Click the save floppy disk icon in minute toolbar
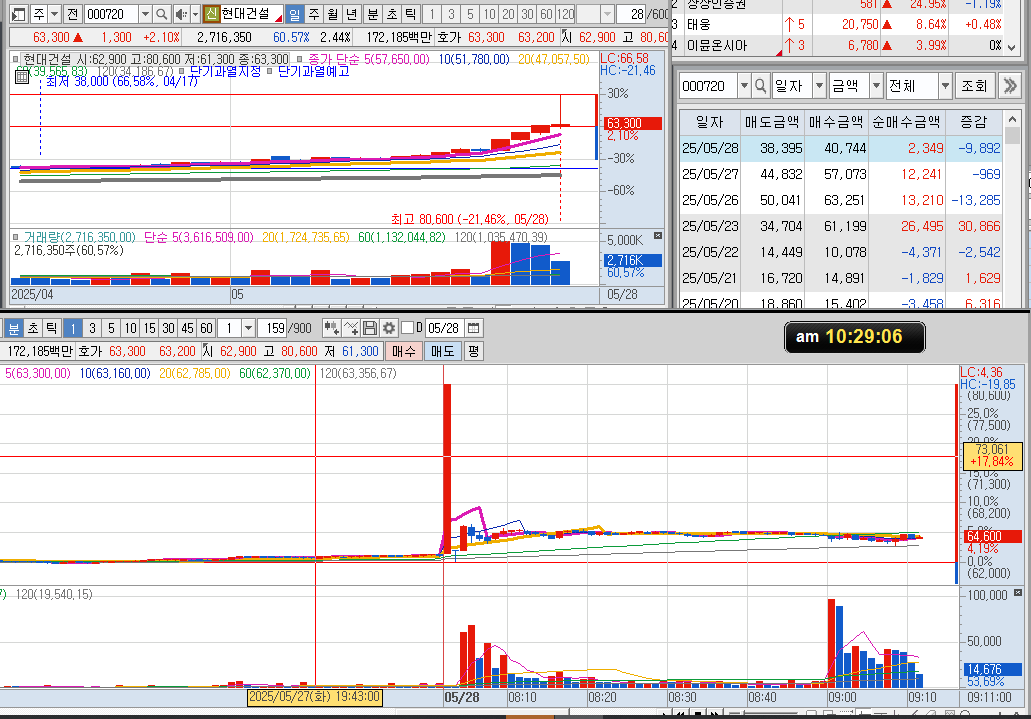The width and height of the screenshot is (1031, 719). coord(370,328)
